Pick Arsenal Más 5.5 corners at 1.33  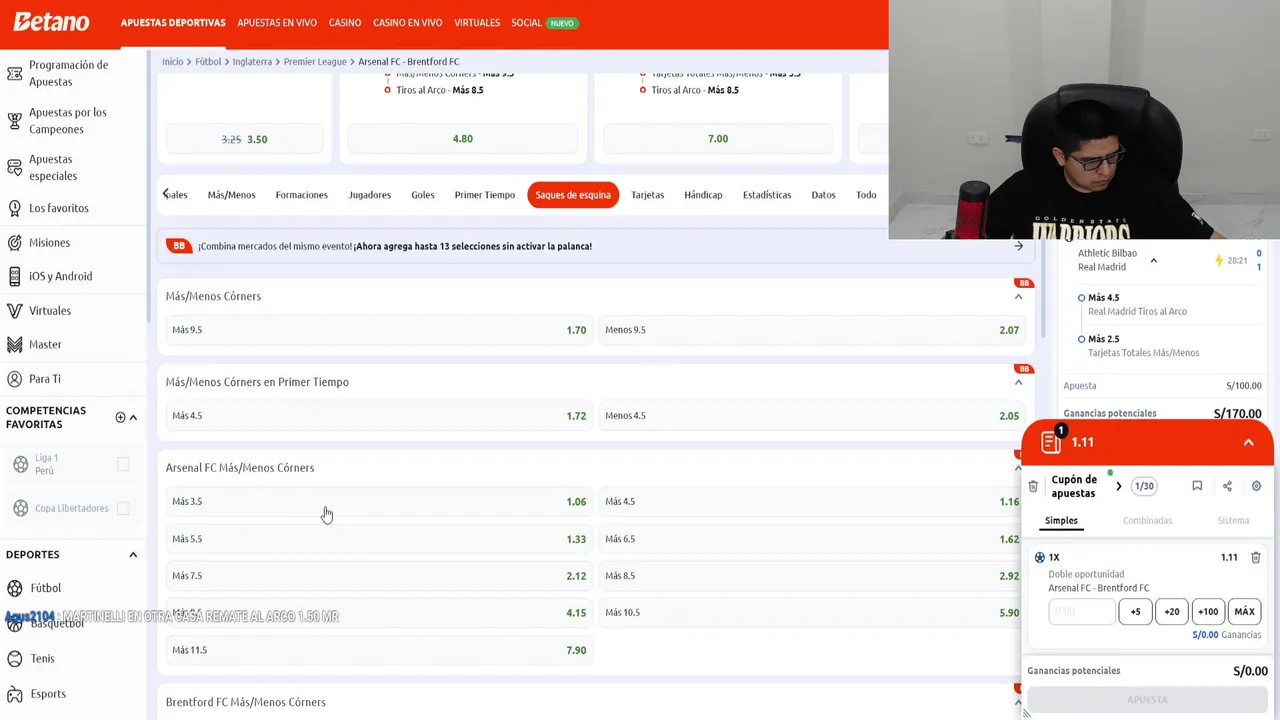click(x=379, y=539)
